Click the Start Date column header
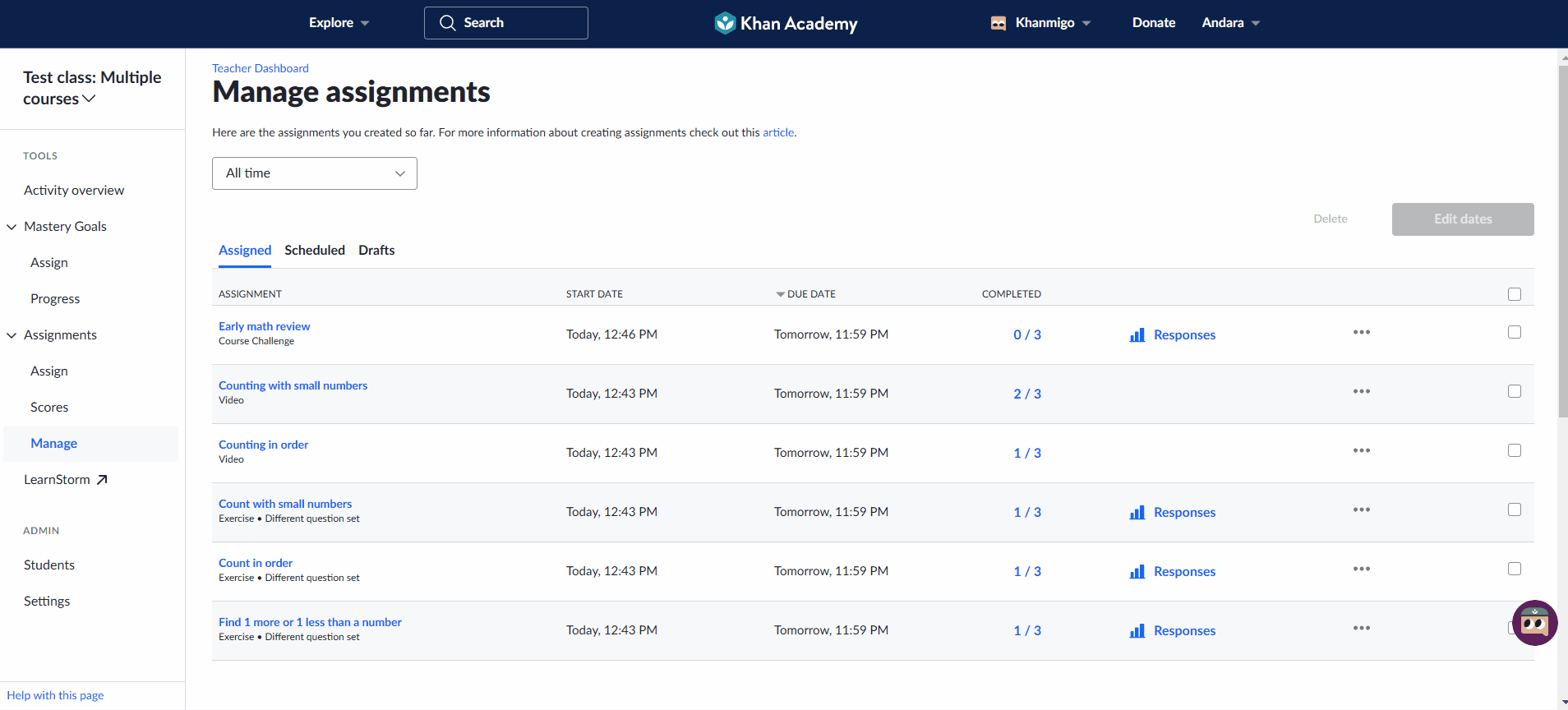The width and height of the screenshot is (1568, 710). (594, 294)
